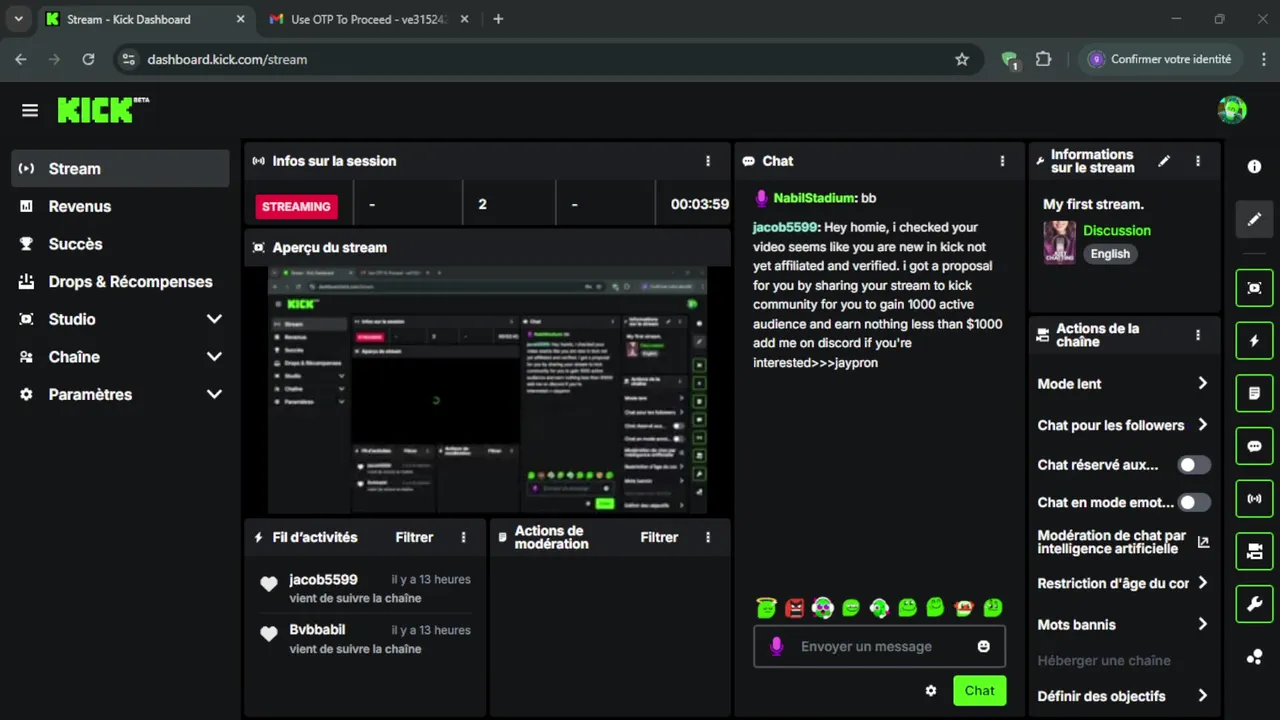The height and width of the screenshot is (720, 1280).
Task: Toggle Chat en mode emot... switch
Action: coord(1194,502)
